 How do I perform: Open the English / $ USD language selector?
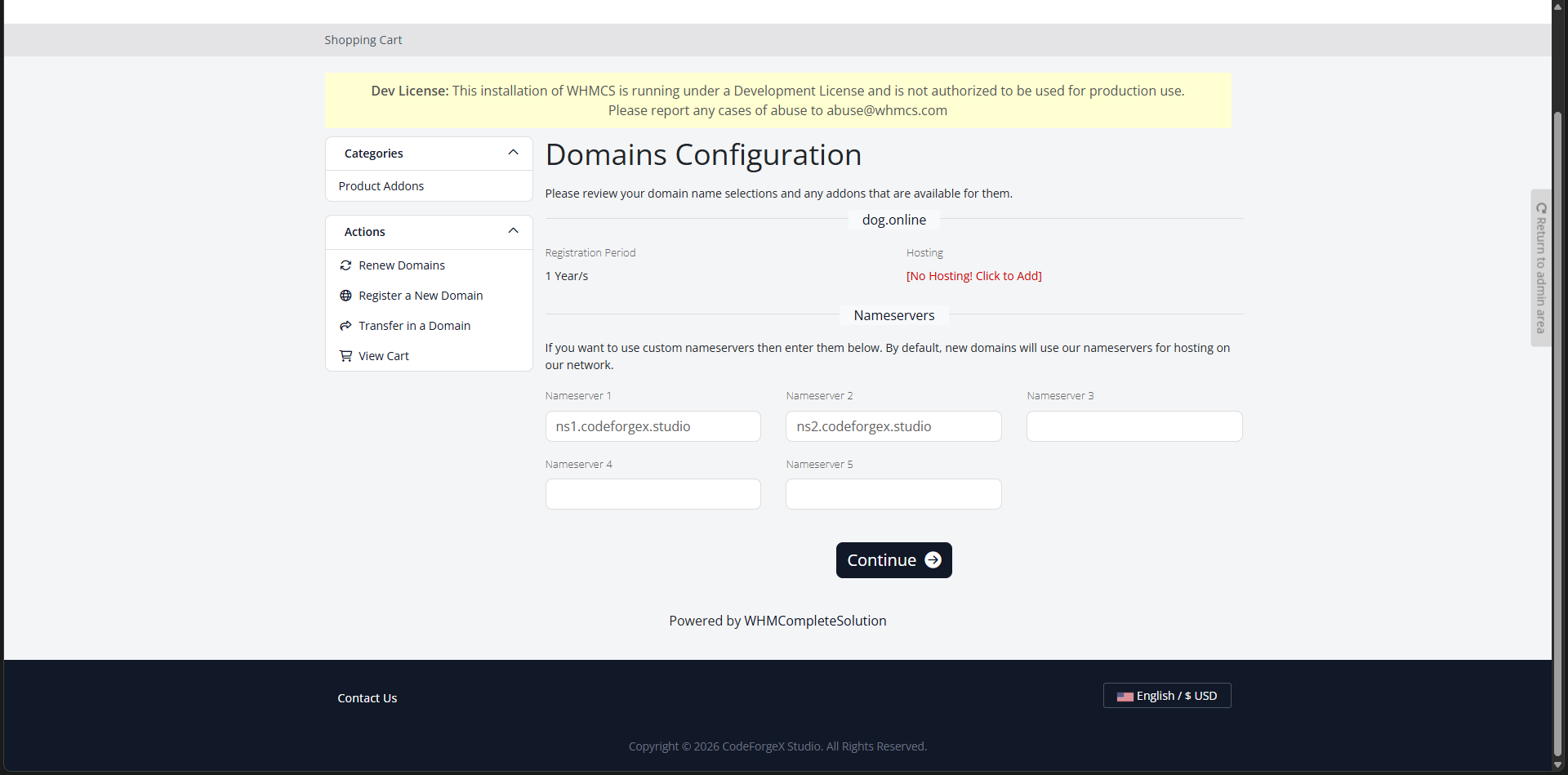tap(1167, 696)
